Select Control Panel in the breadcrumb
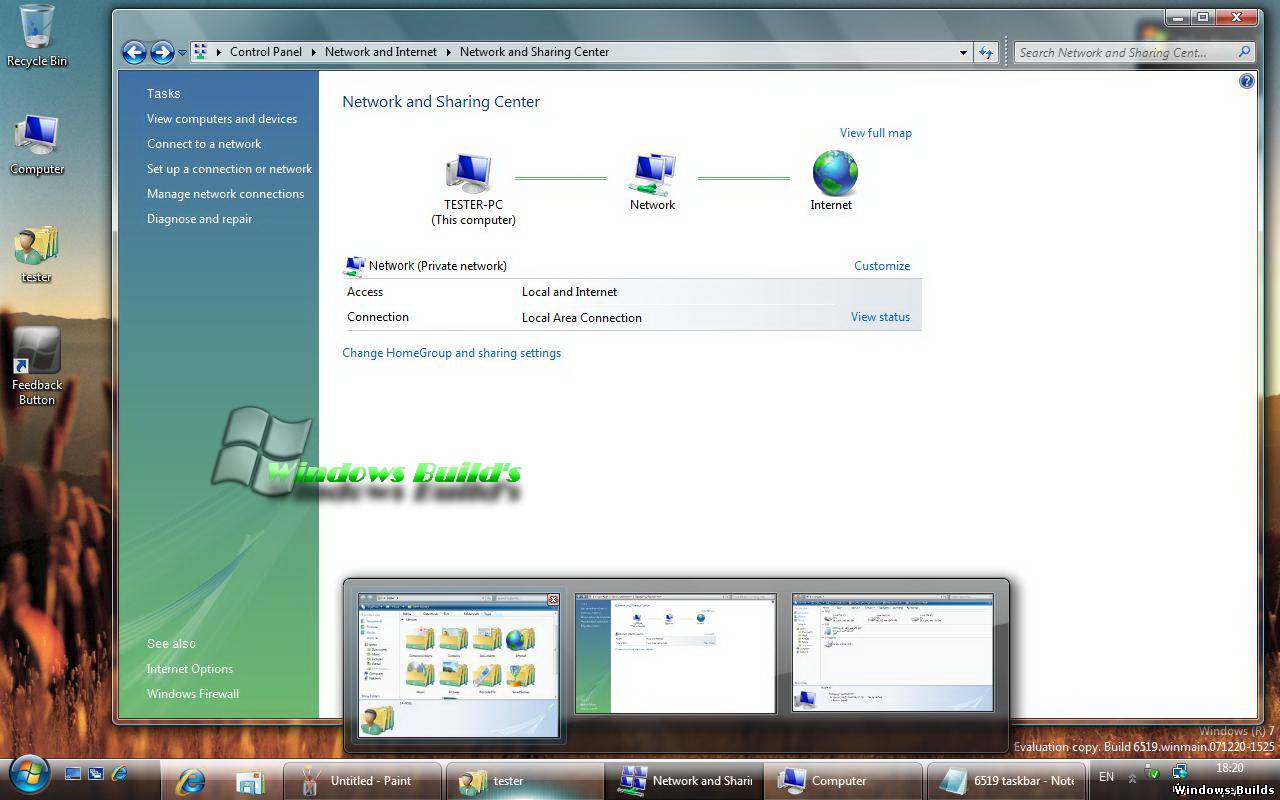 (266, 52)
